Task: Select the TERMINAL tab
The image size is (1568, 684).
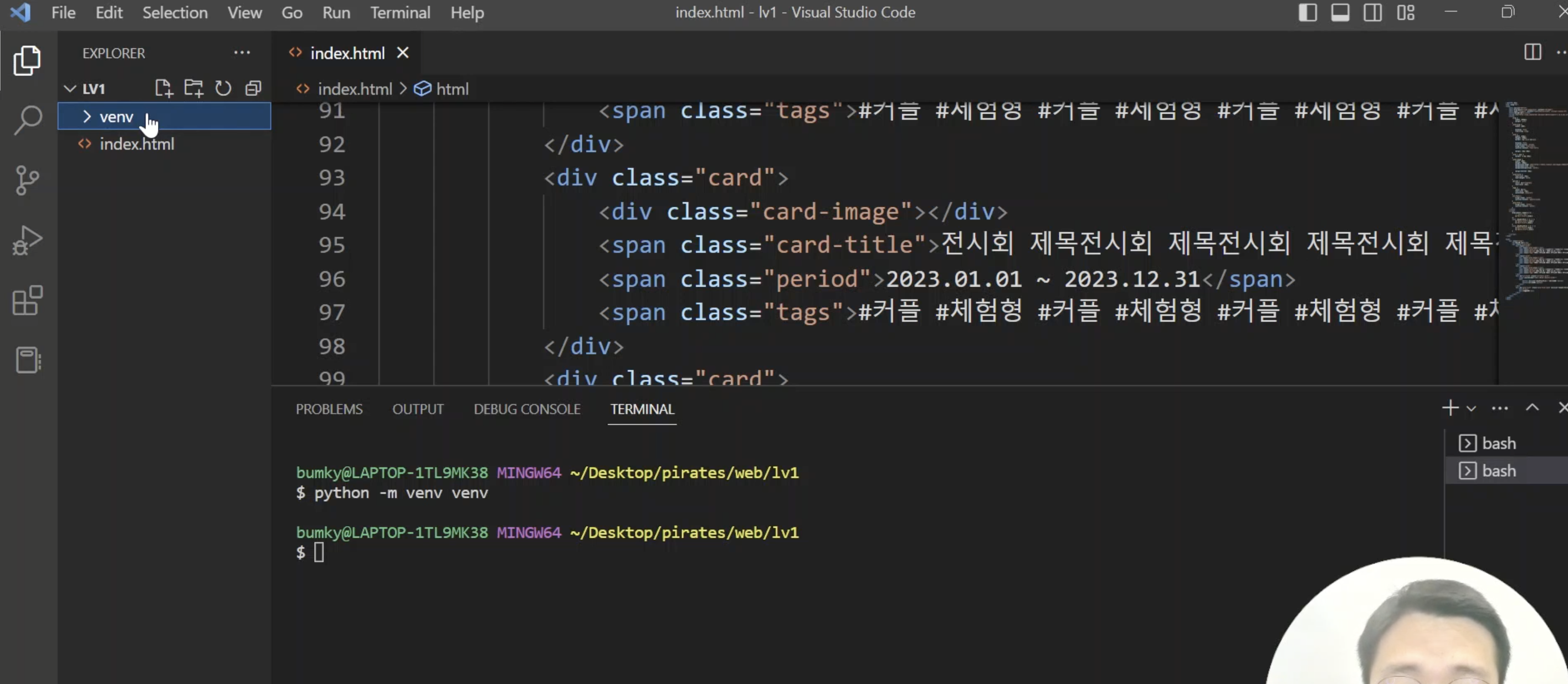Action: pos(642,409)
